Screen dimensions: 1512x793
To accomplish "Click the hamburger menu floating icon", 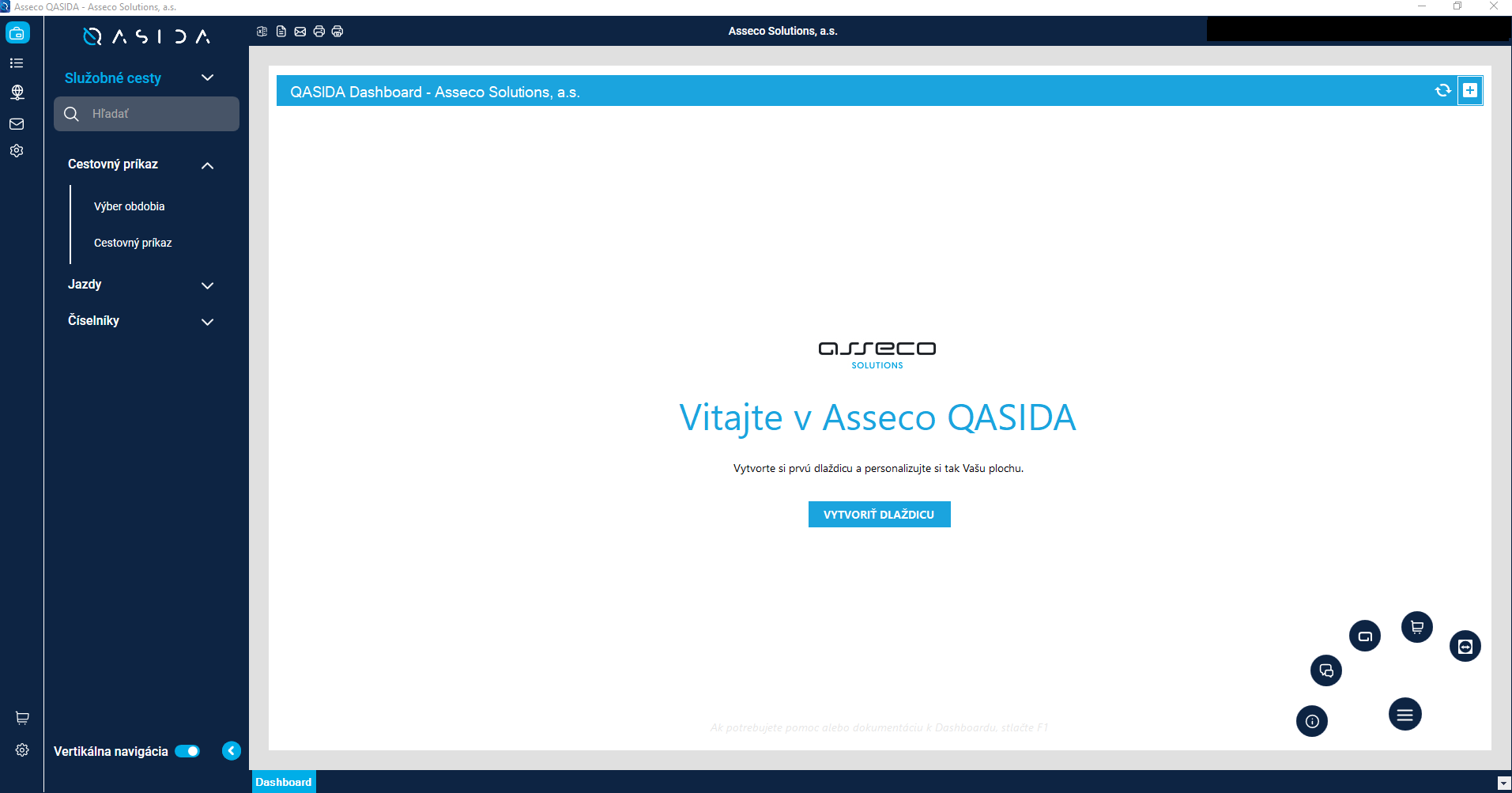I will click(x=1405, y=714).
